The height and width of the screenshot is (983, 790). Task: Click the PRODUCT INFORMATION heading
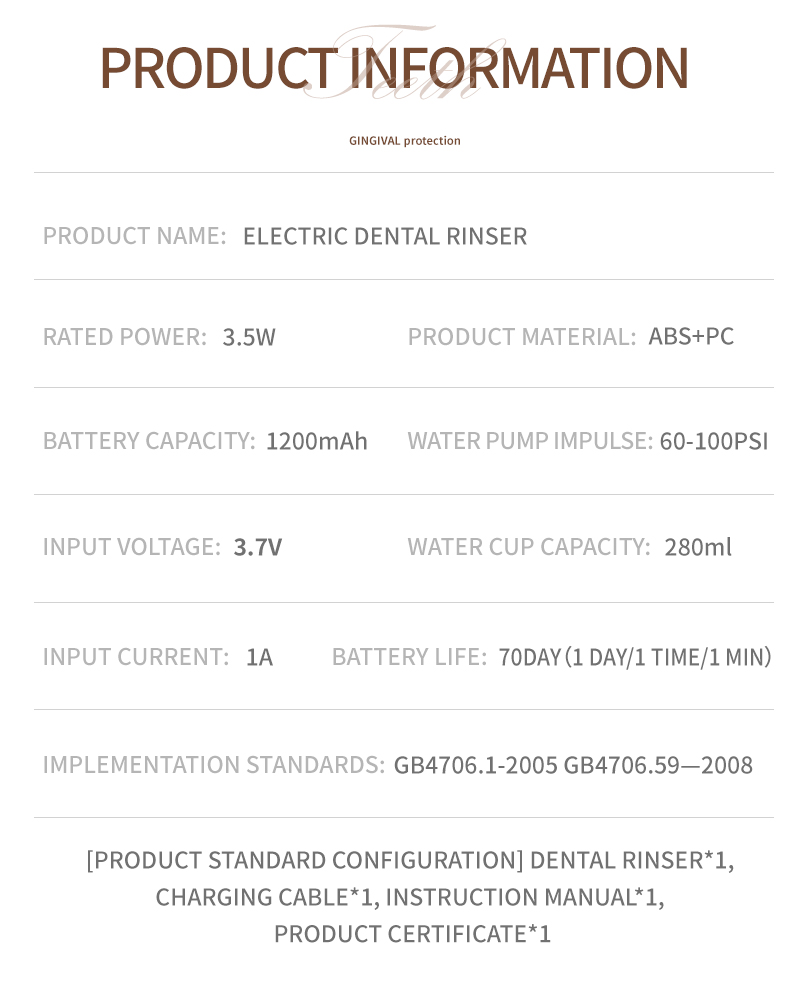[x=394, y=68]
